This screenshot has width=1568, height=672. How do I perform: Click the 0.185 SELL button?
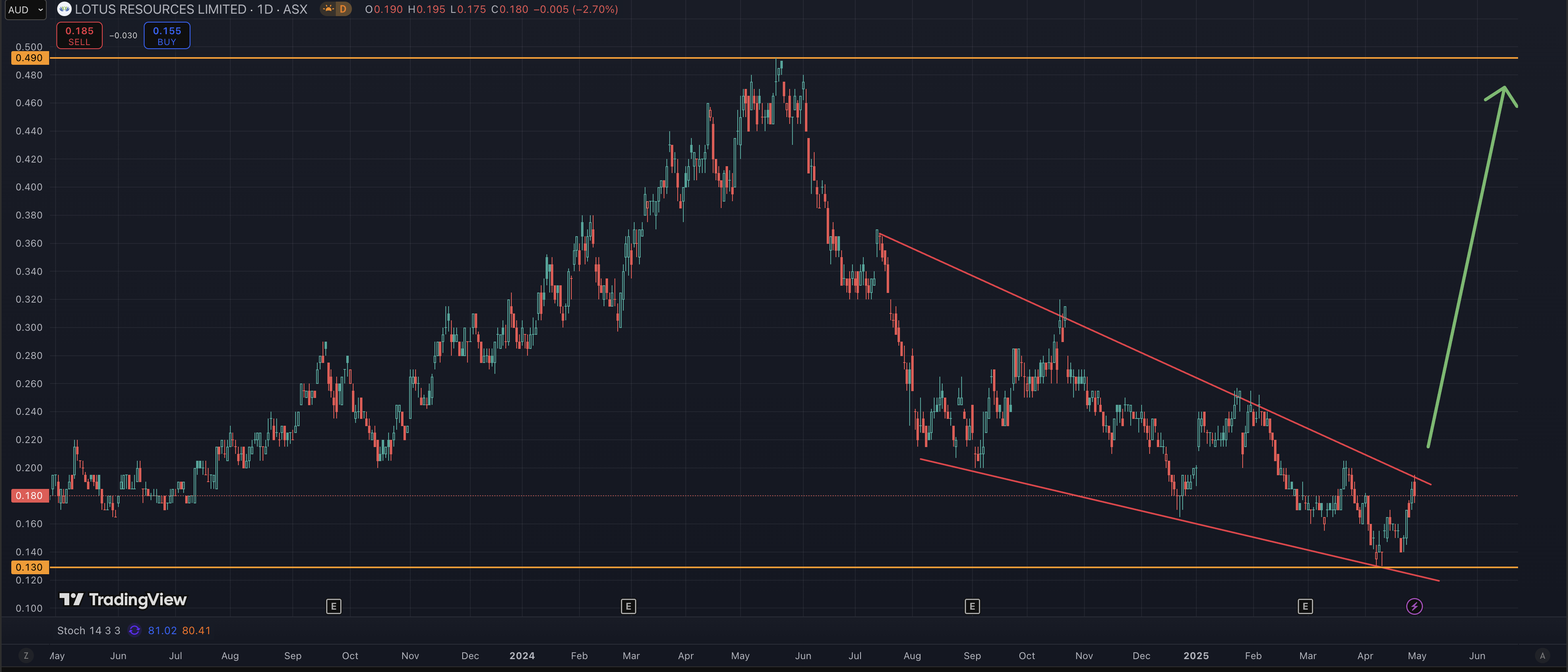click(79, 35)
